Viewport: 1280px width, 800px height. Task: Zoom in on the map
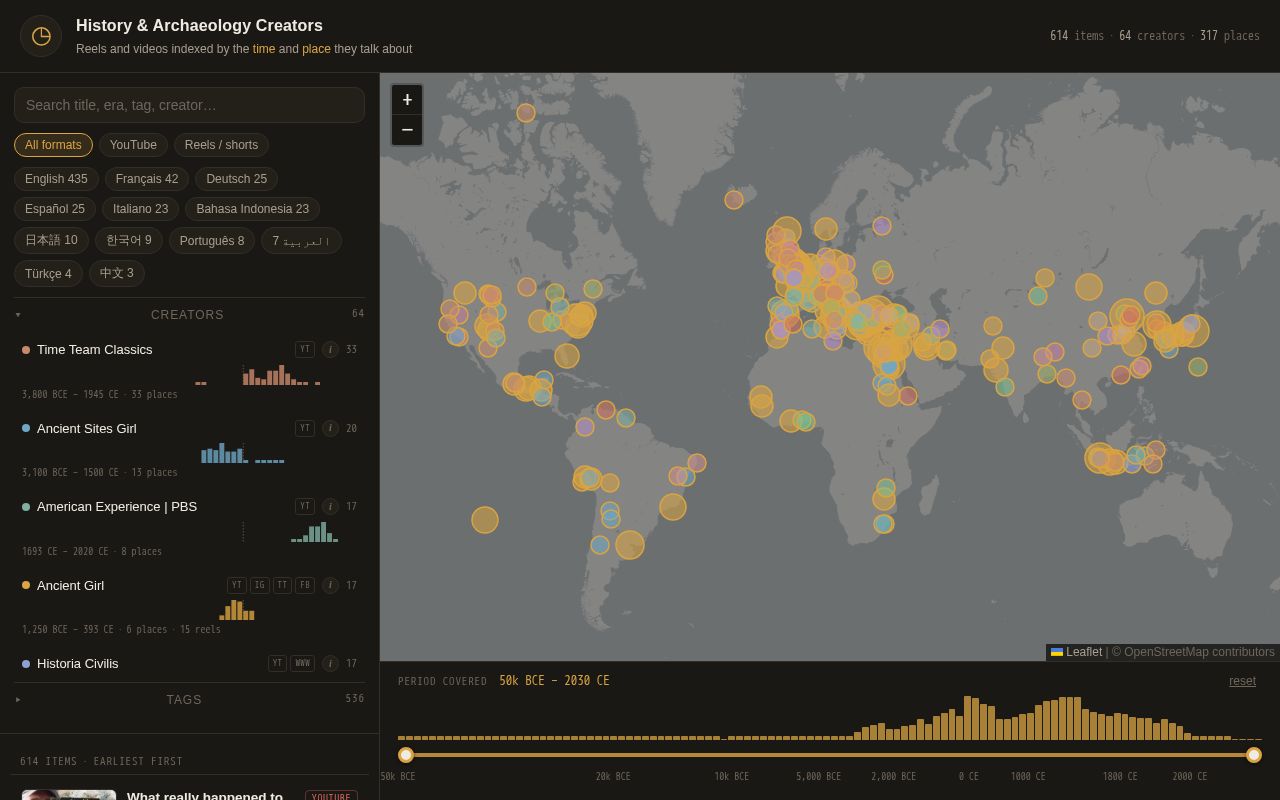coord(407,100)
